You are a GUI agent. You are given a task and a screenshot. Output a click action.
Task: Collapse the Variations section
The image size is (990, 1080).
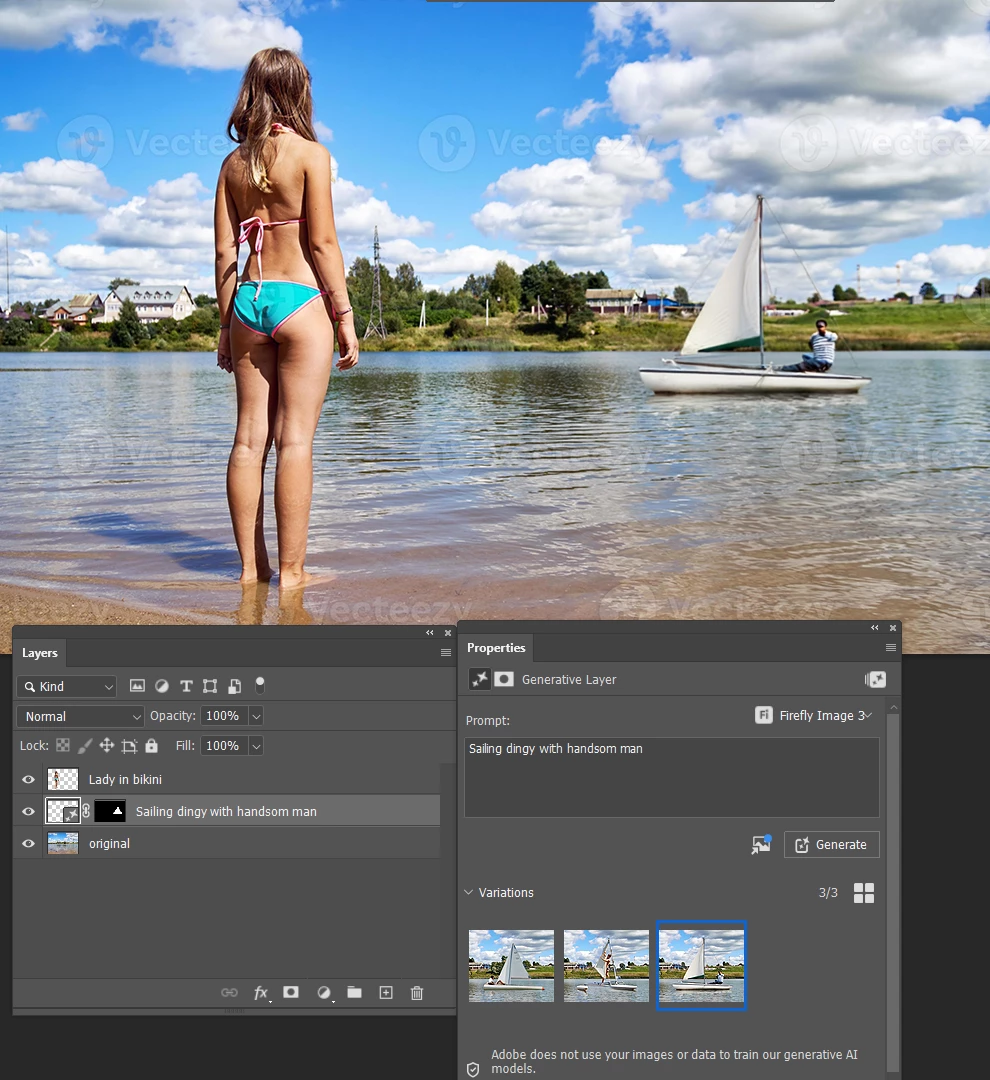point(468,892)
